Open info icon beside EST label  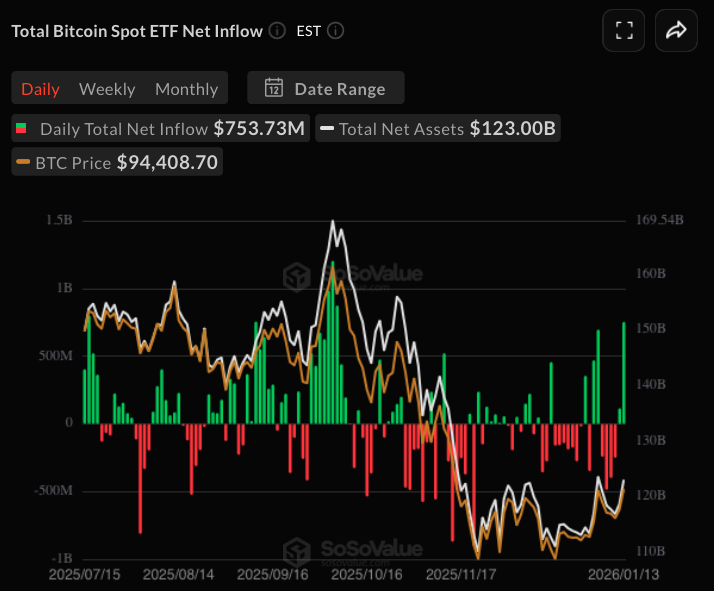[336, 31]
